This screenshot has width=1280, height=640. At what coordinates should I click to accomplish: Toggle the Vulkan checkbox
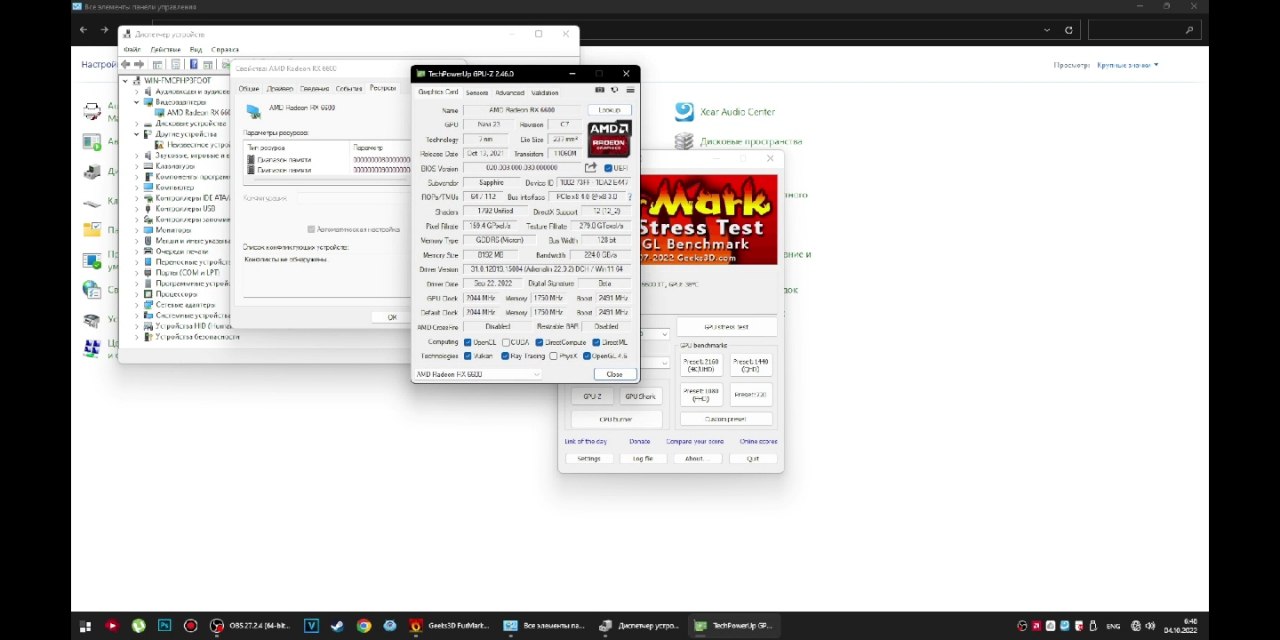[468, 356]
